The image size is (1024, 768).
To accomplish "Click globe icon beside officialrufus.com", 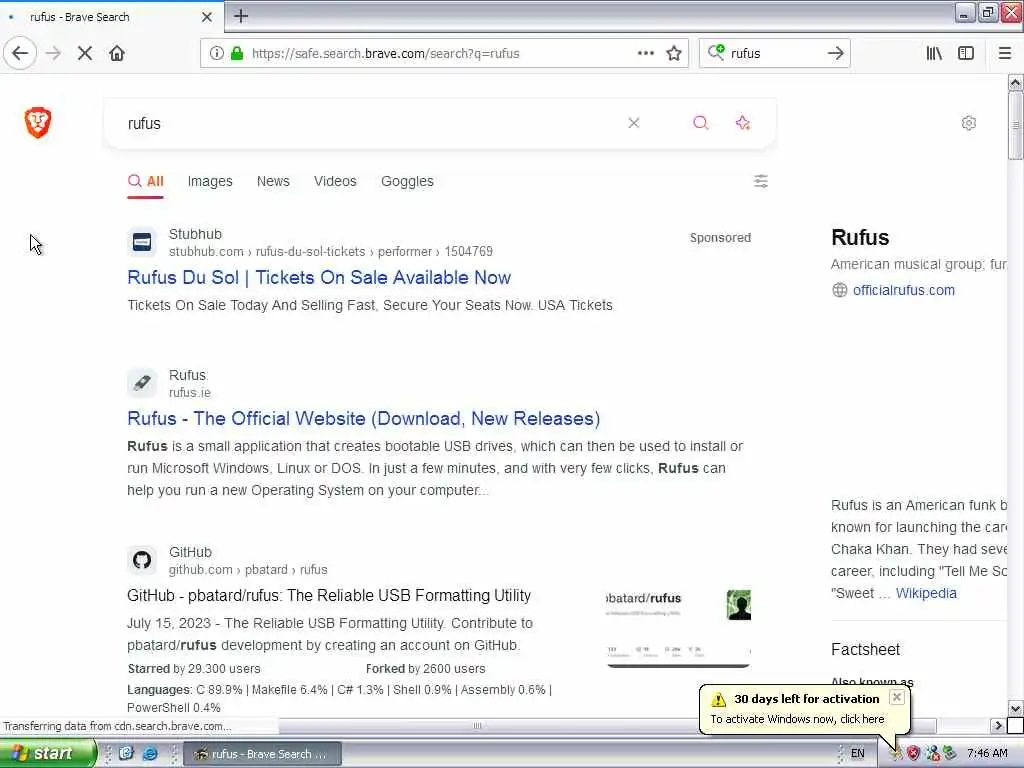I will 839,290.
